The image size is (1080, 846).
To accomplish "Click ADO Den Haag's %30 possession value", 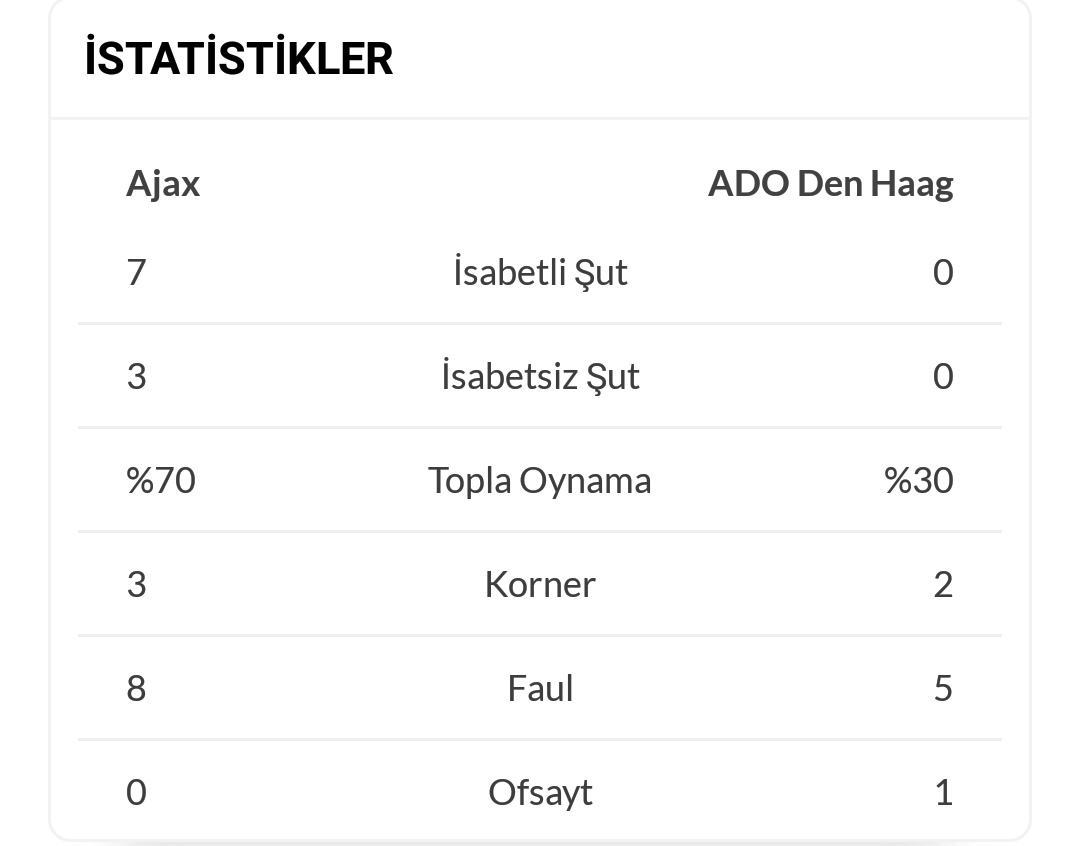I will 919,480.
